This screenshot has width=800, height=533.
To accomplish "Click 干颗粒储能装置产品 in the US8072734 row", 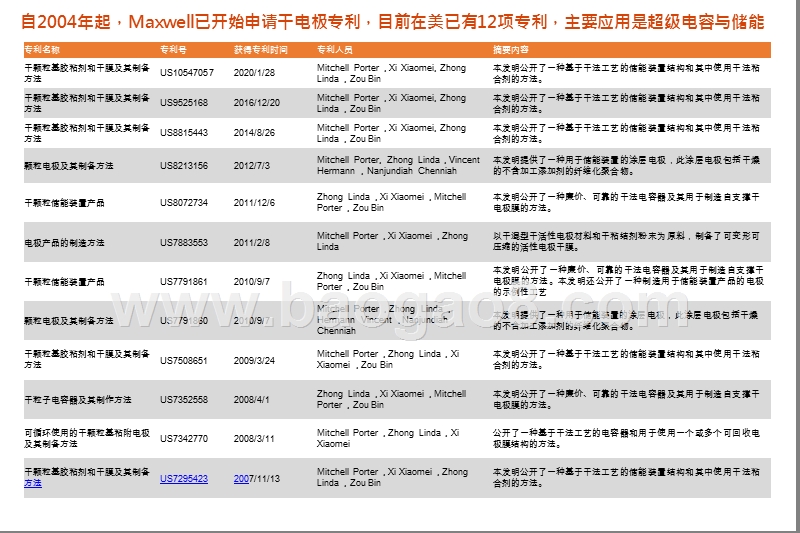I will (x=64, y=202).
